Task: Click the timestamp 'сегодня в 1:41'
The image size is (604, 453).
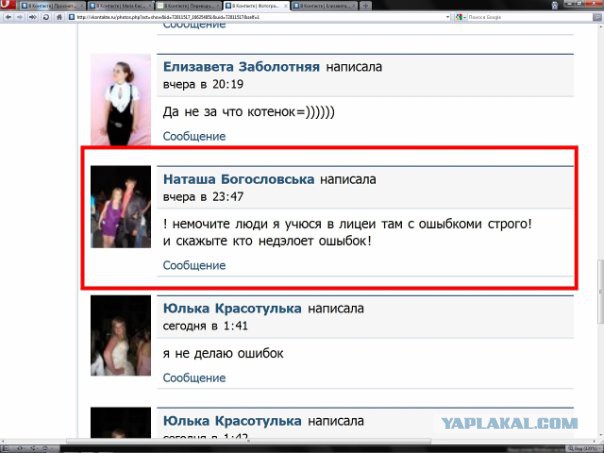Action: point(205,326)
